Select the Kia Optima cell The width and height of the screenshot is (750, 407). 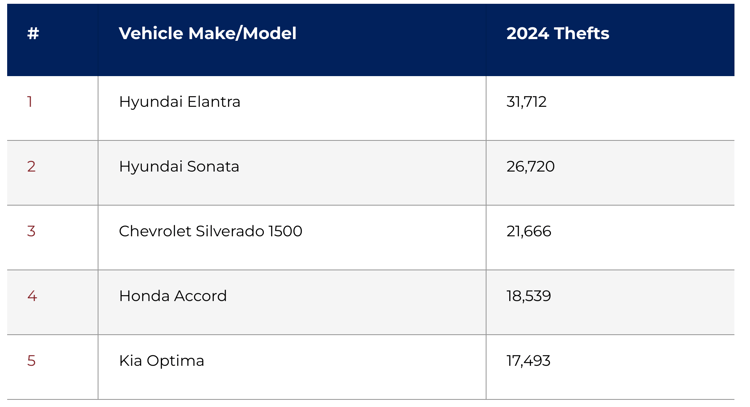pyautogui.click(x=161, y=361)
